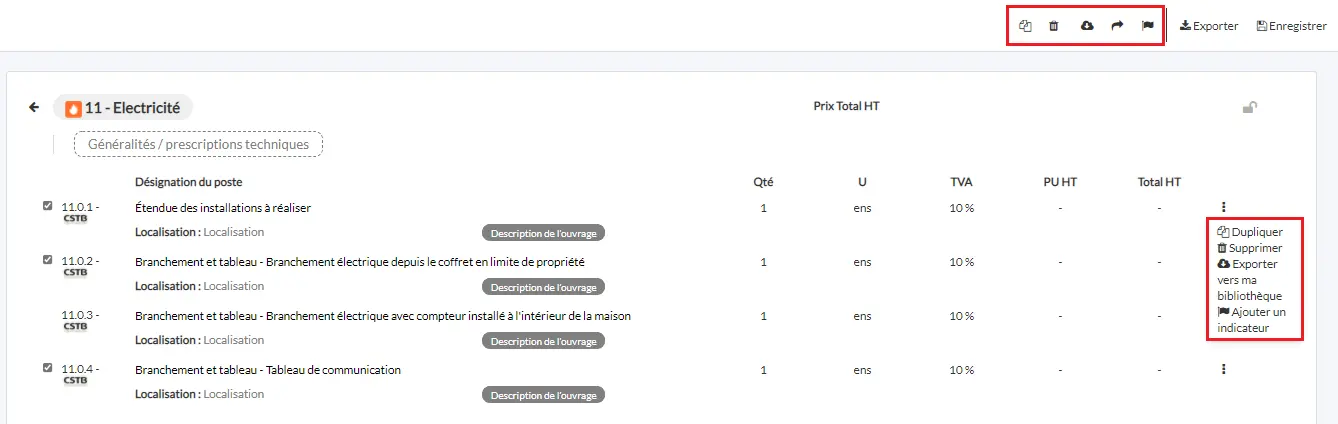
Task: Open Description de l'ouvrage for 11.0.4
Action: pos(544,395)
